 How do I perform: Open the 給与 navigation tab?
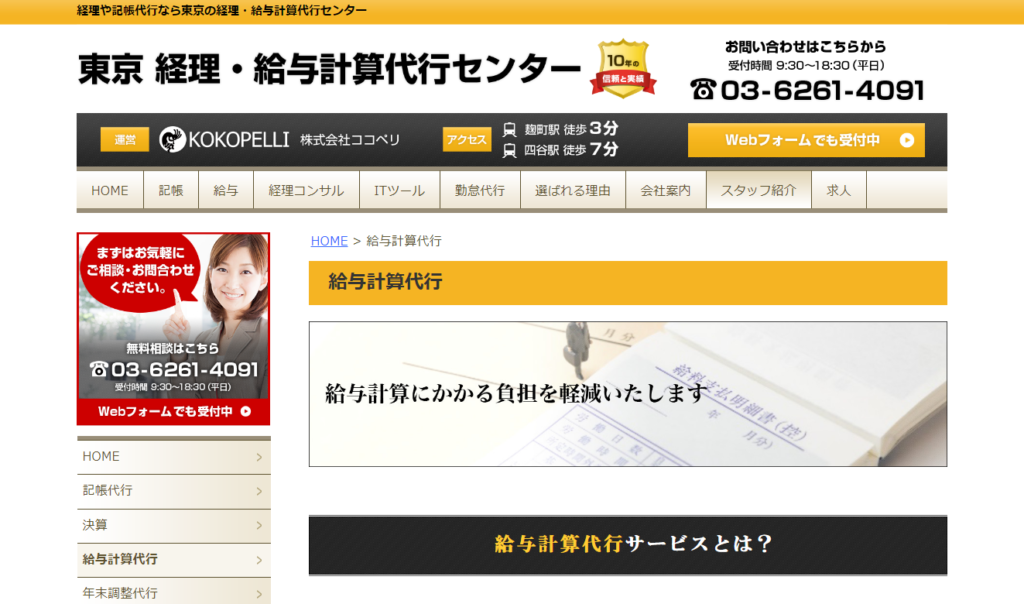(225, 190)
